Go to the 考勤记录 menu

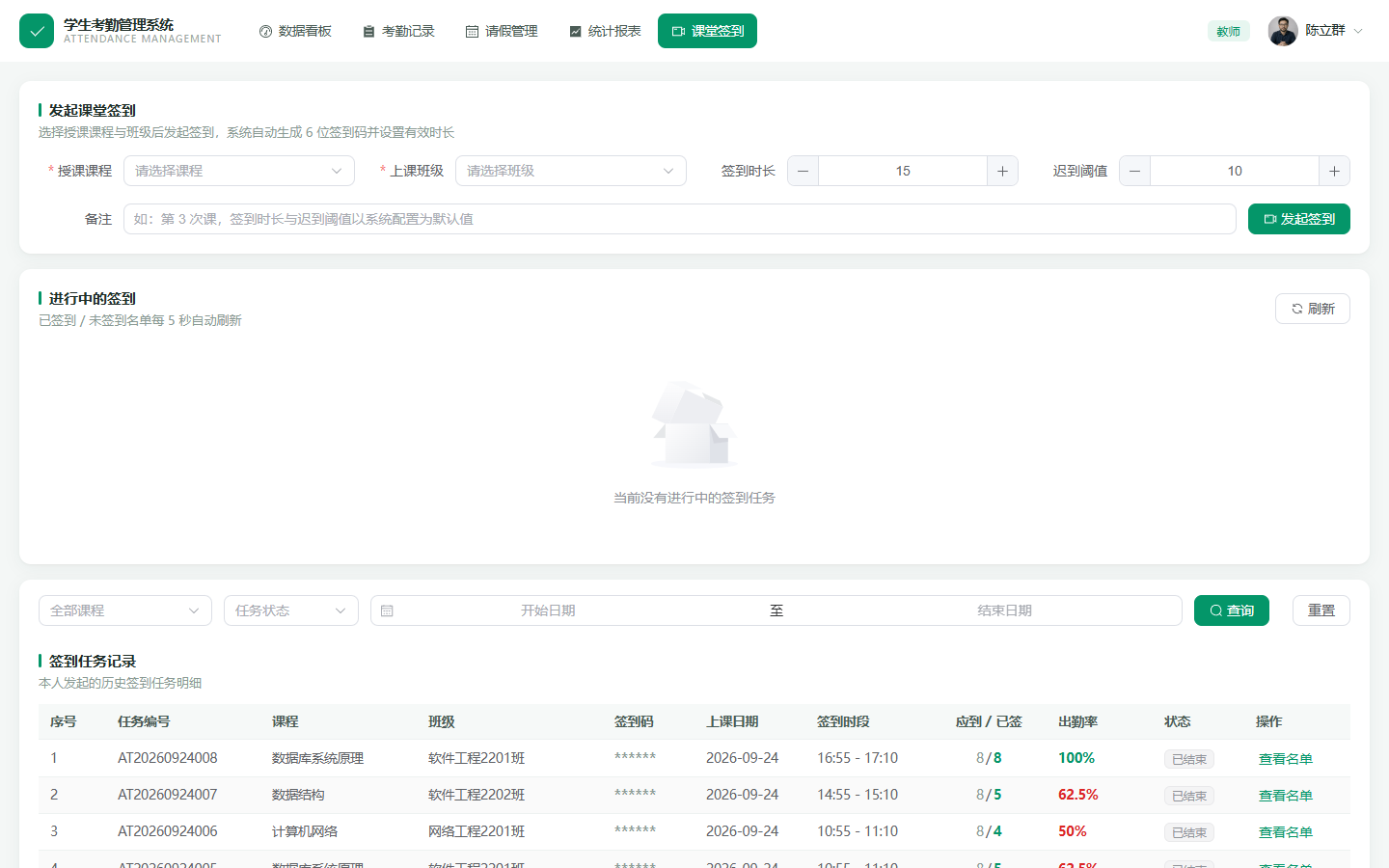(x=398, y=31)
